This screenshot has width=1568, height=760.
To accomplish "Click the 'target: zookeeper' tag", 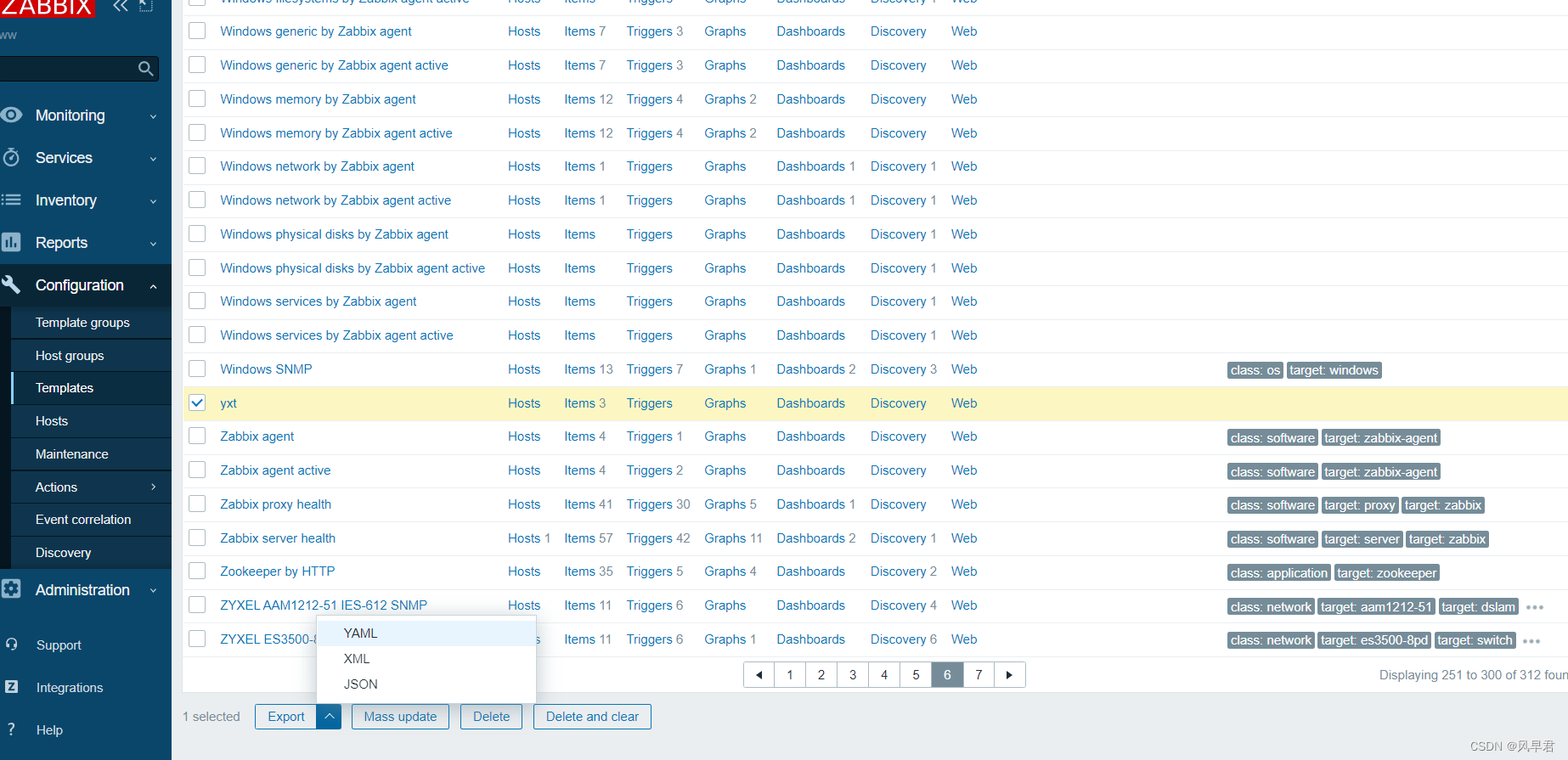I will pos(1386,573).
